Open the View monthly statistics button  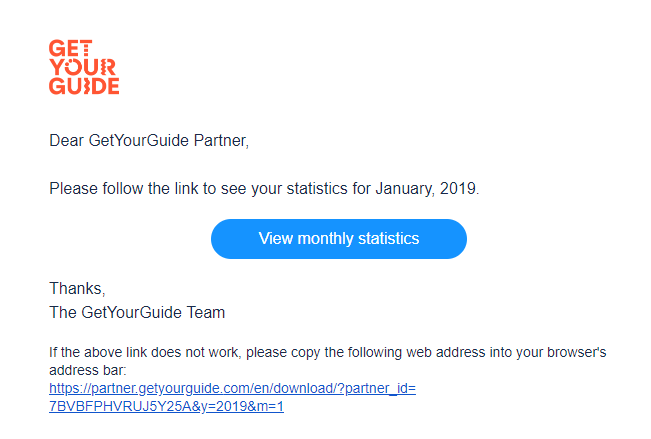(x=339, y=239)
